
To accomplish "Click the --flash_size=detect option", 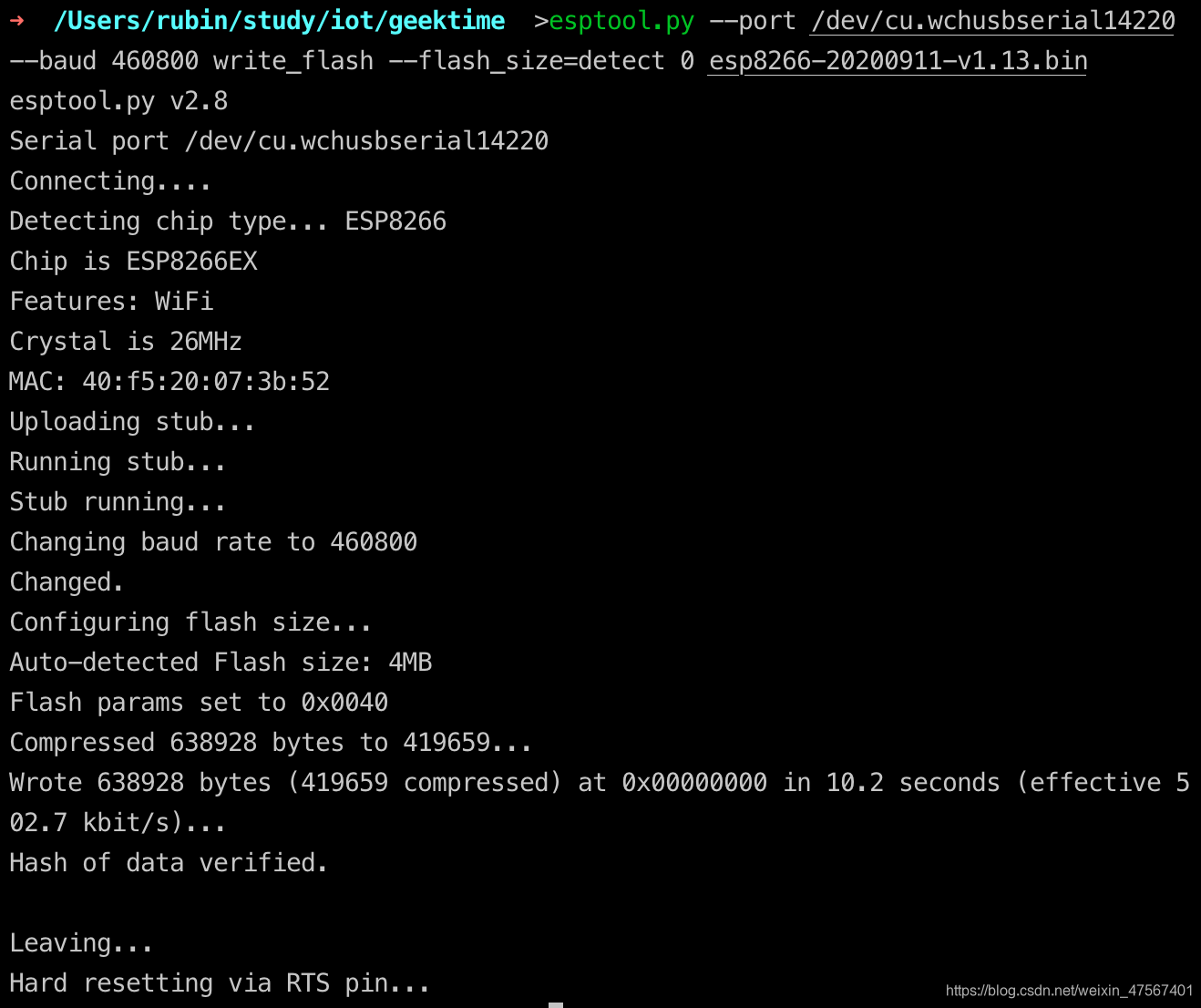I will (x=527, y=61).
